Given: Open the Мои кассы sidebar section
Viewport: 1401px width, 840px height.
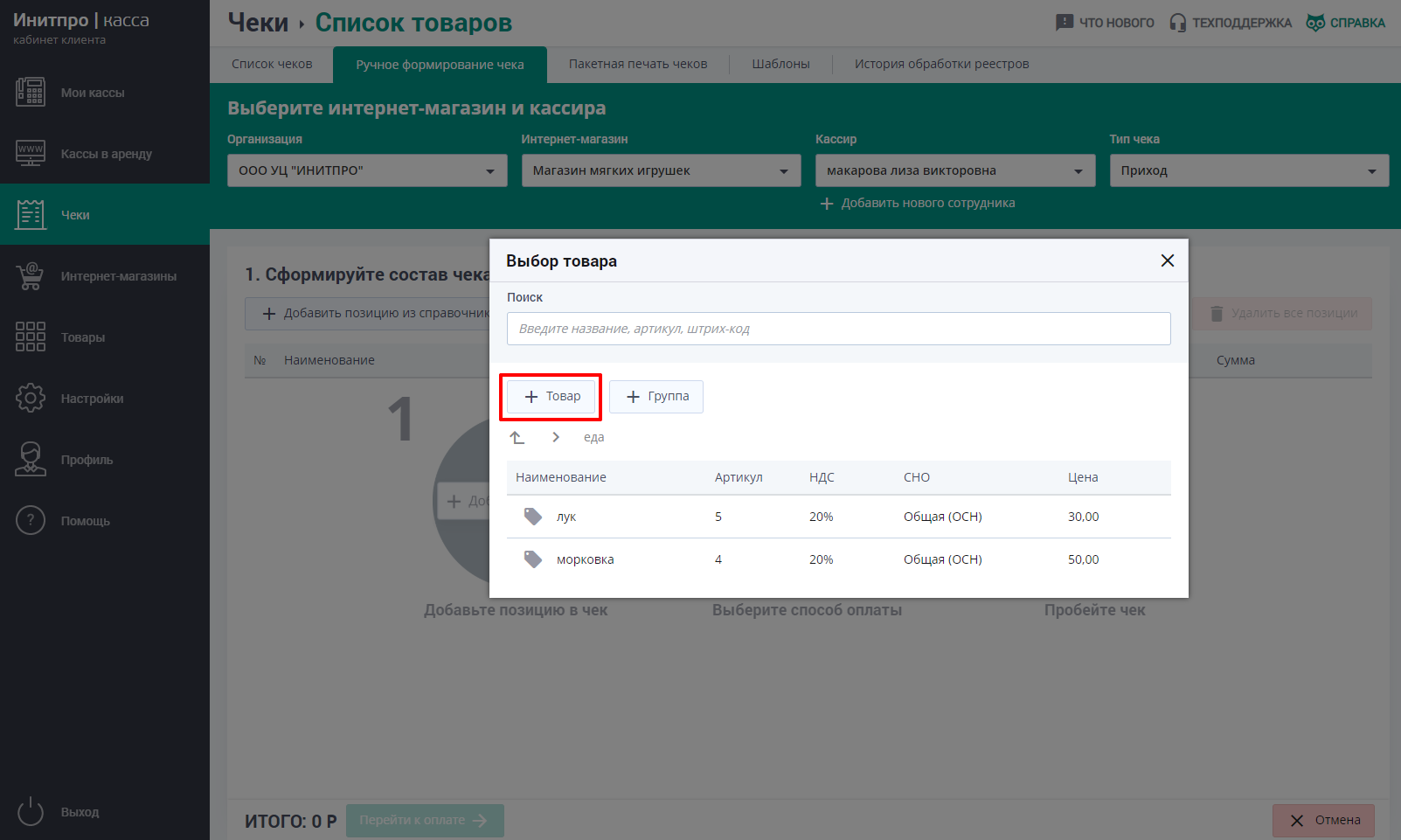Looking at the screenshot, I should 105,93.
